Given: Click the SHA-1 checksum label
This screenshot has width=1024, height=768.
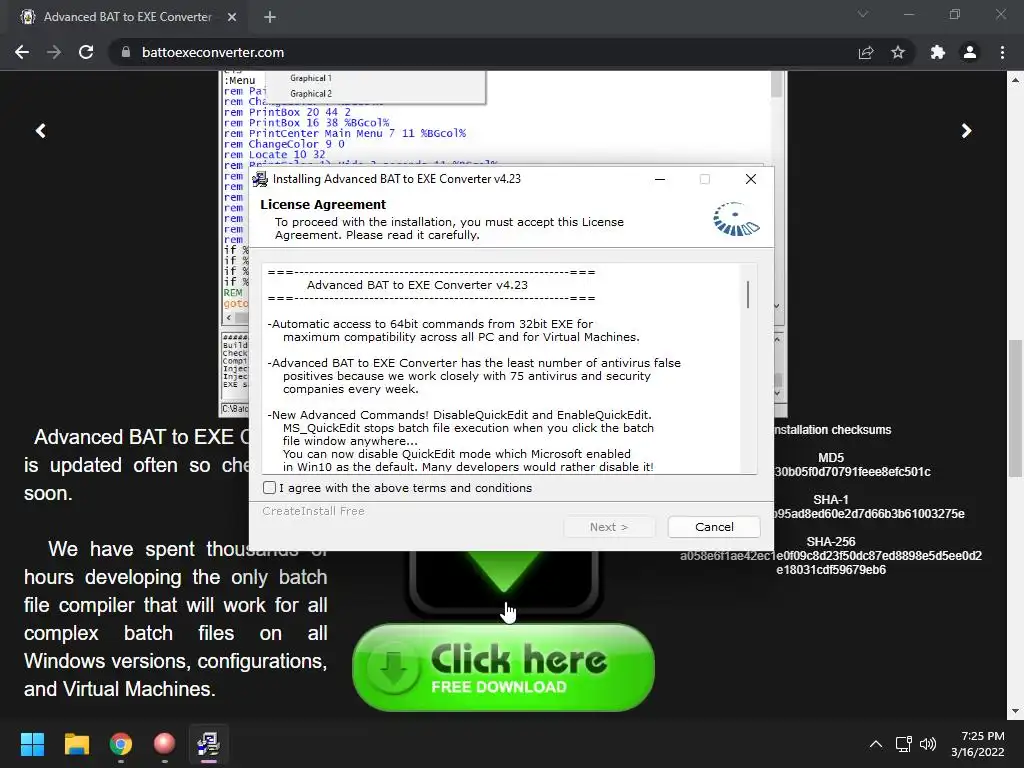Looking at the screenshot, I should pyautogui.click(x=831, y=500).
